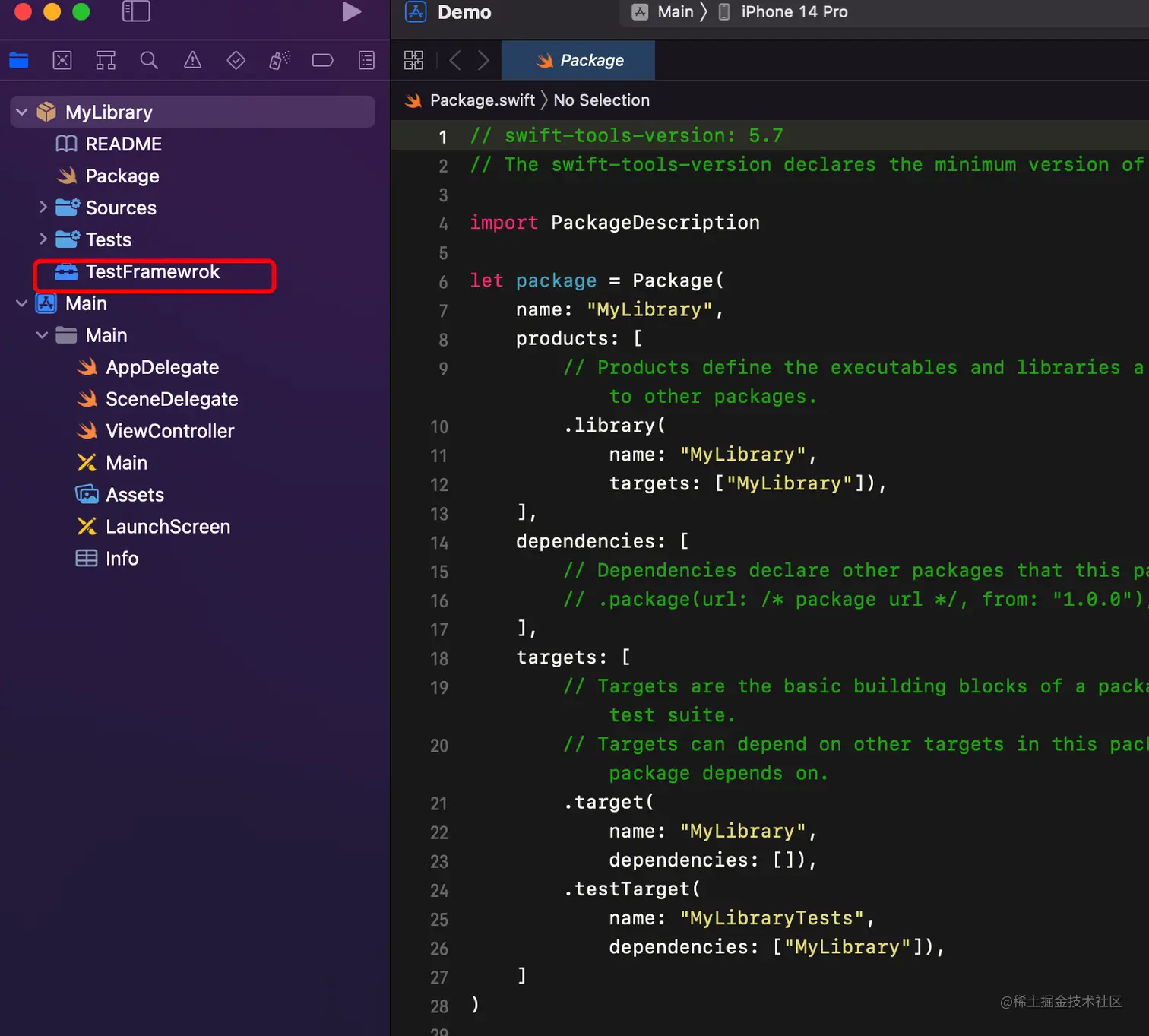Open the AppDelegate swift file
Screen dimensions: 1149x1036
pyautogui.click(x=162, y=367)
